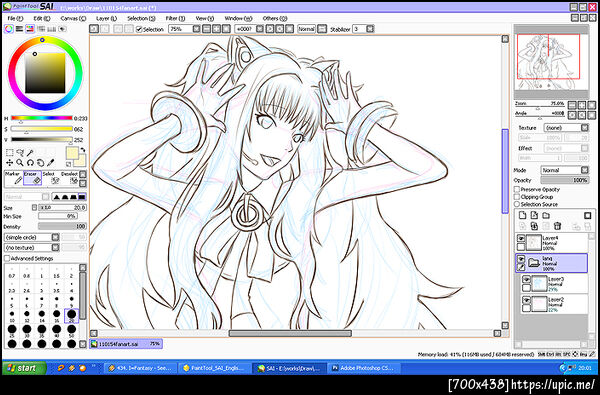
Task: Choose the Eraser brush tool
Action: pyautogui.click(x=32, y=178)
